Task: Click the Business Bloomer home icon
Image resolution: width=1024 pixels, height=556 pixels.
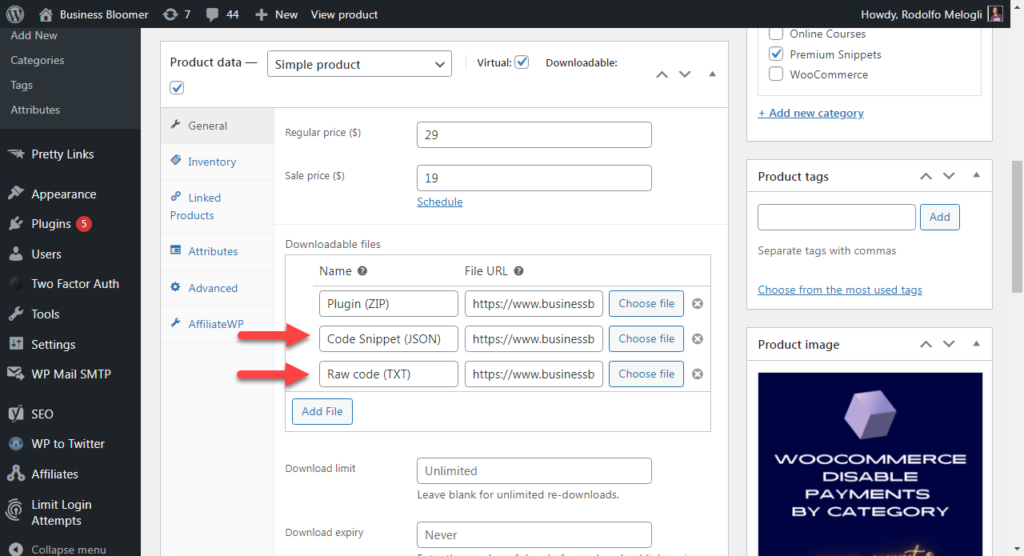Action: click(45, 14)
